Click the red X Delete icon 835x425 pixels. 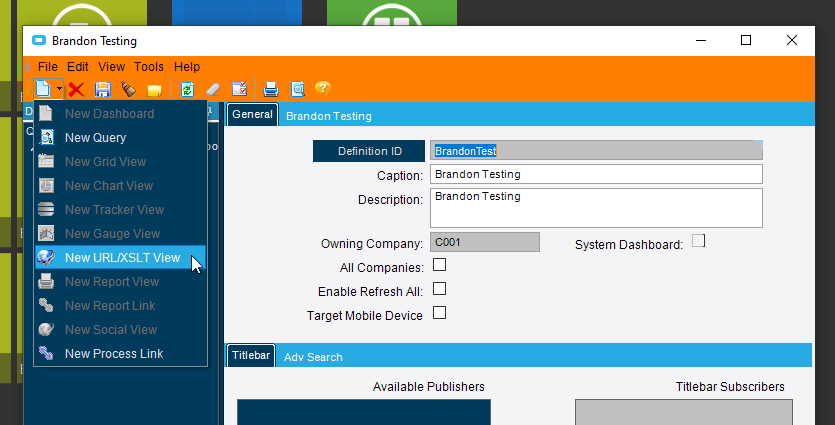pos(76,89)
